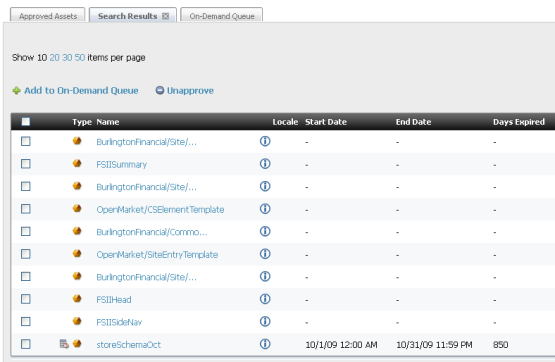Check the FSIIHead row checkbox
The image size is (555, 362).
coord(25,299)
